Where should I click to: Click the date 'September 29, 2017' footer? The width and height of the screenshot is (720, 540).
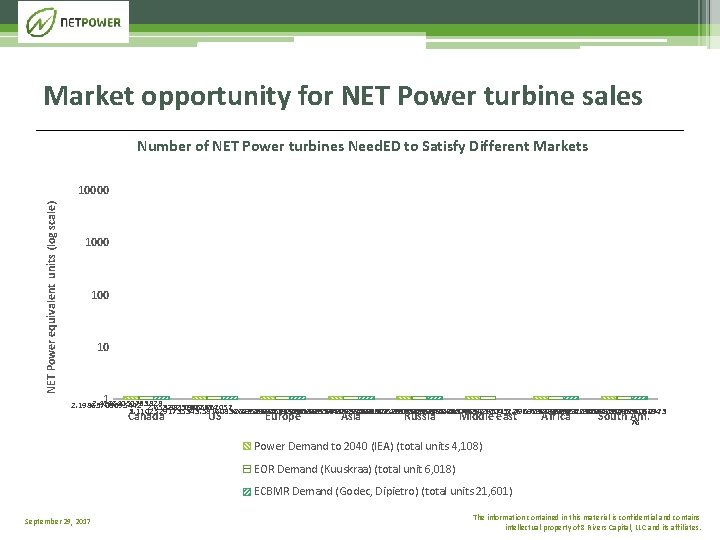click(x=57, y=521)
